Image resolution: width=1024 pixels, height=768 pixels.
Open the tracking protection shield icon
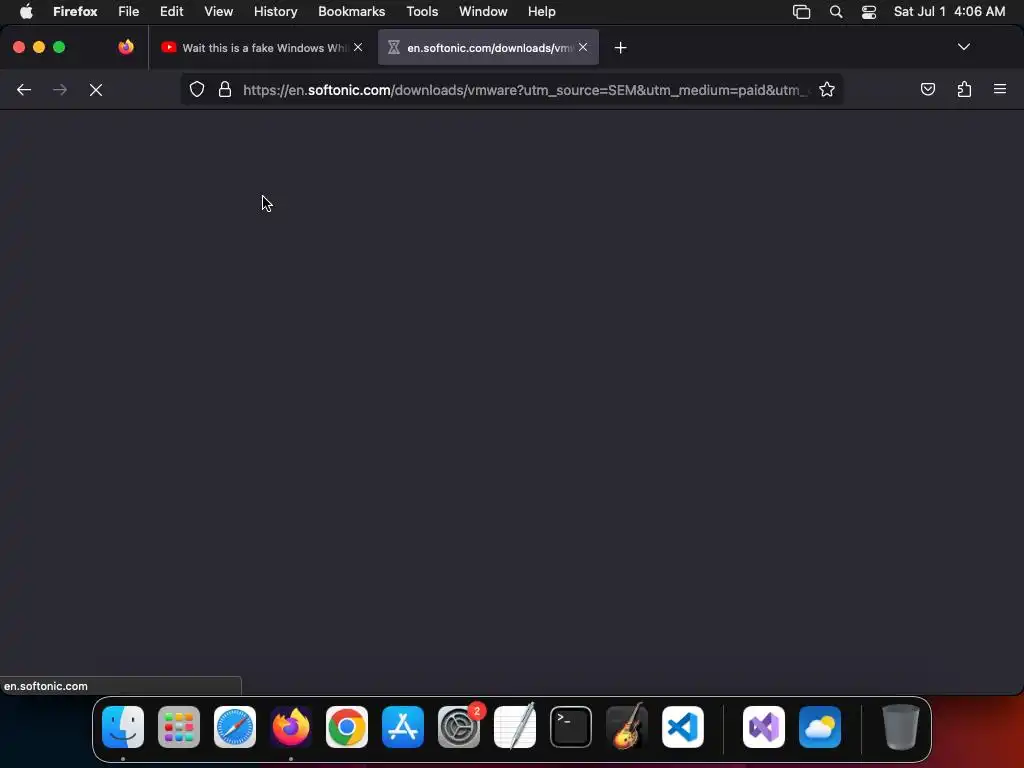point(197,89)
